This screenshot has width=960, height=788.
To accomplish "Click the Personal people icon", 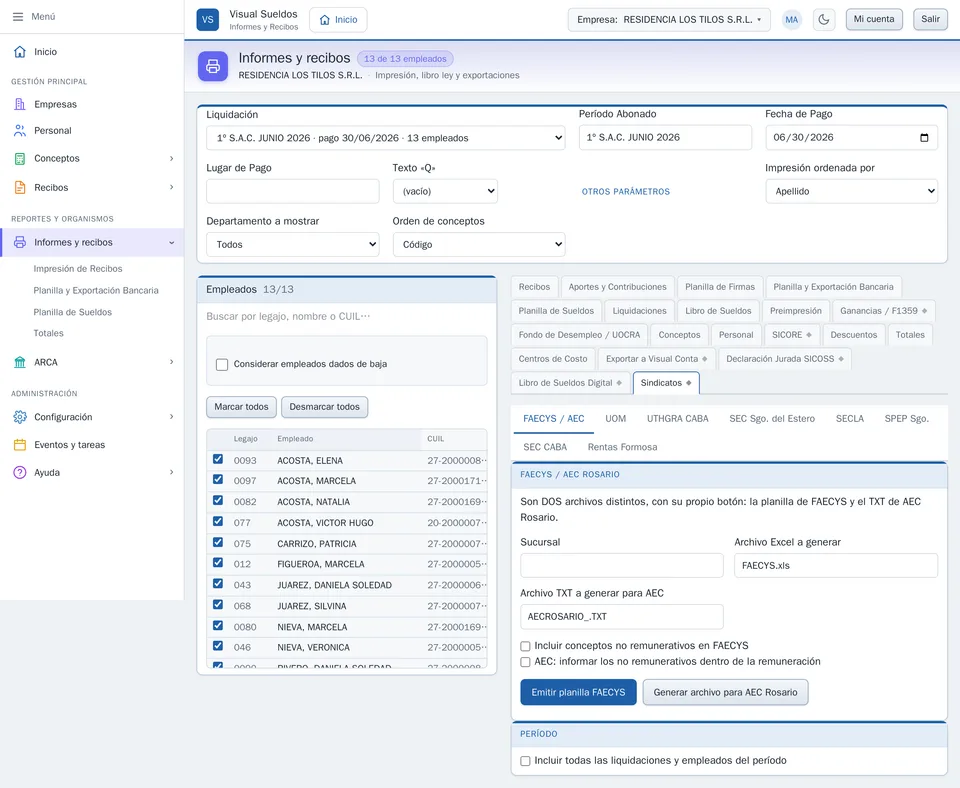I will tap(20, 130).
